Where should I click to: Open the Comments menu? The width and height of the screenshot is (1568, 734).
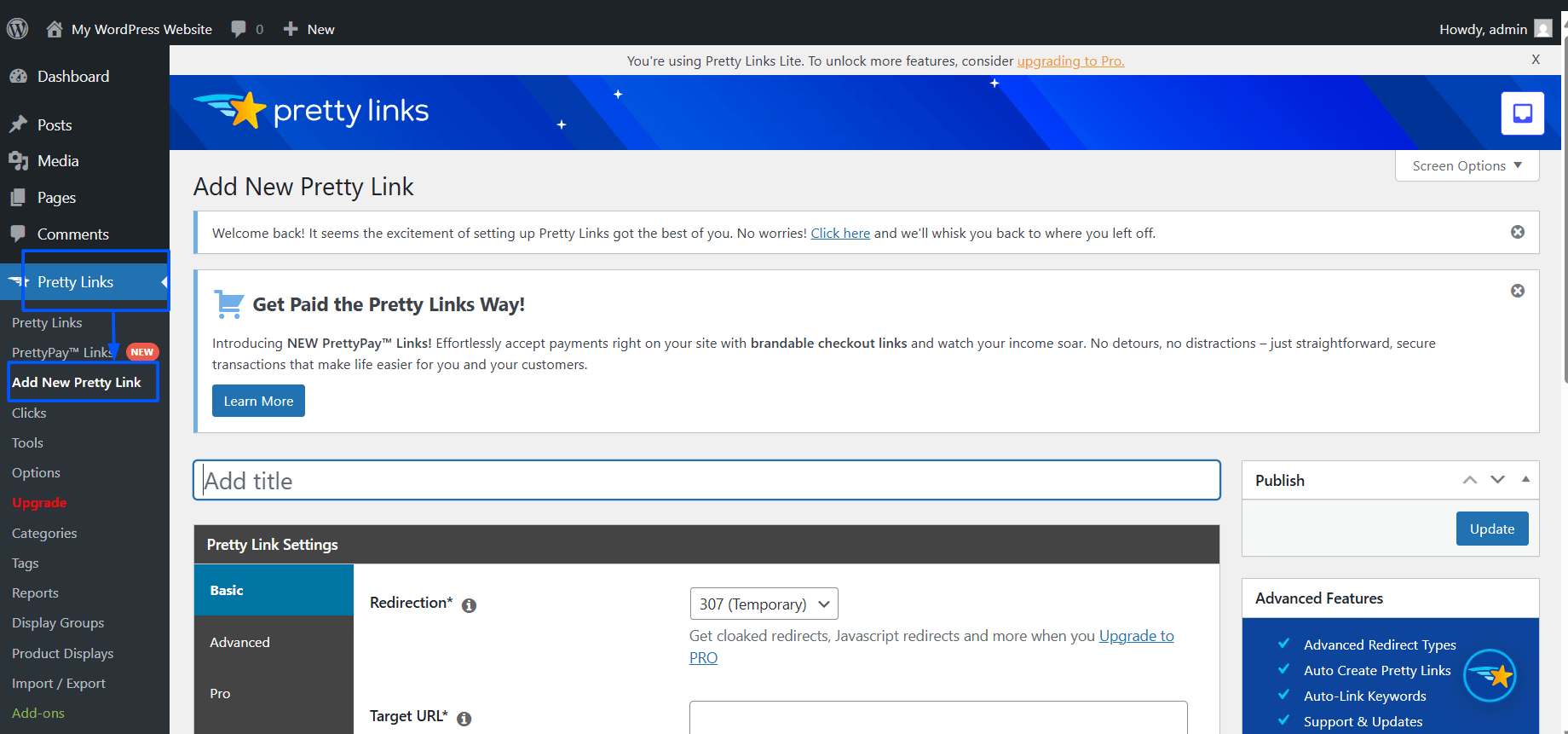pyautogui.click(x=73, y=234)
